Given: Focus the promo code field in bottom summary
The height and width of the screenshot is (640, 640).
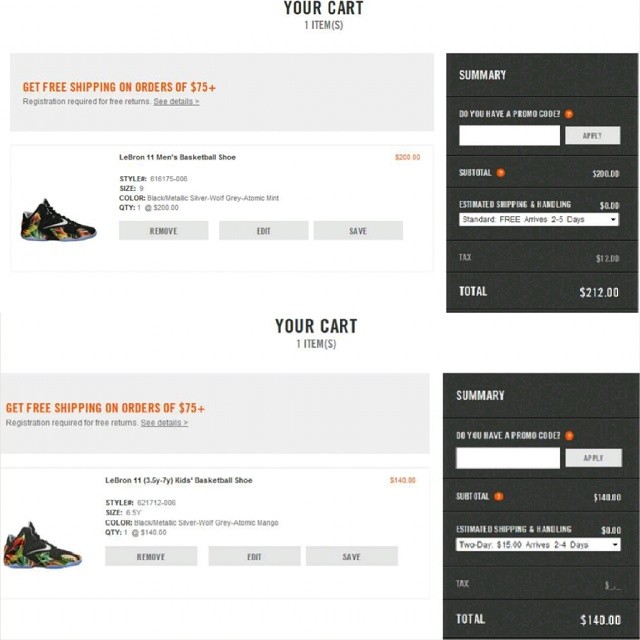Looking at the screenshot, I should click(x=508, y=458).
